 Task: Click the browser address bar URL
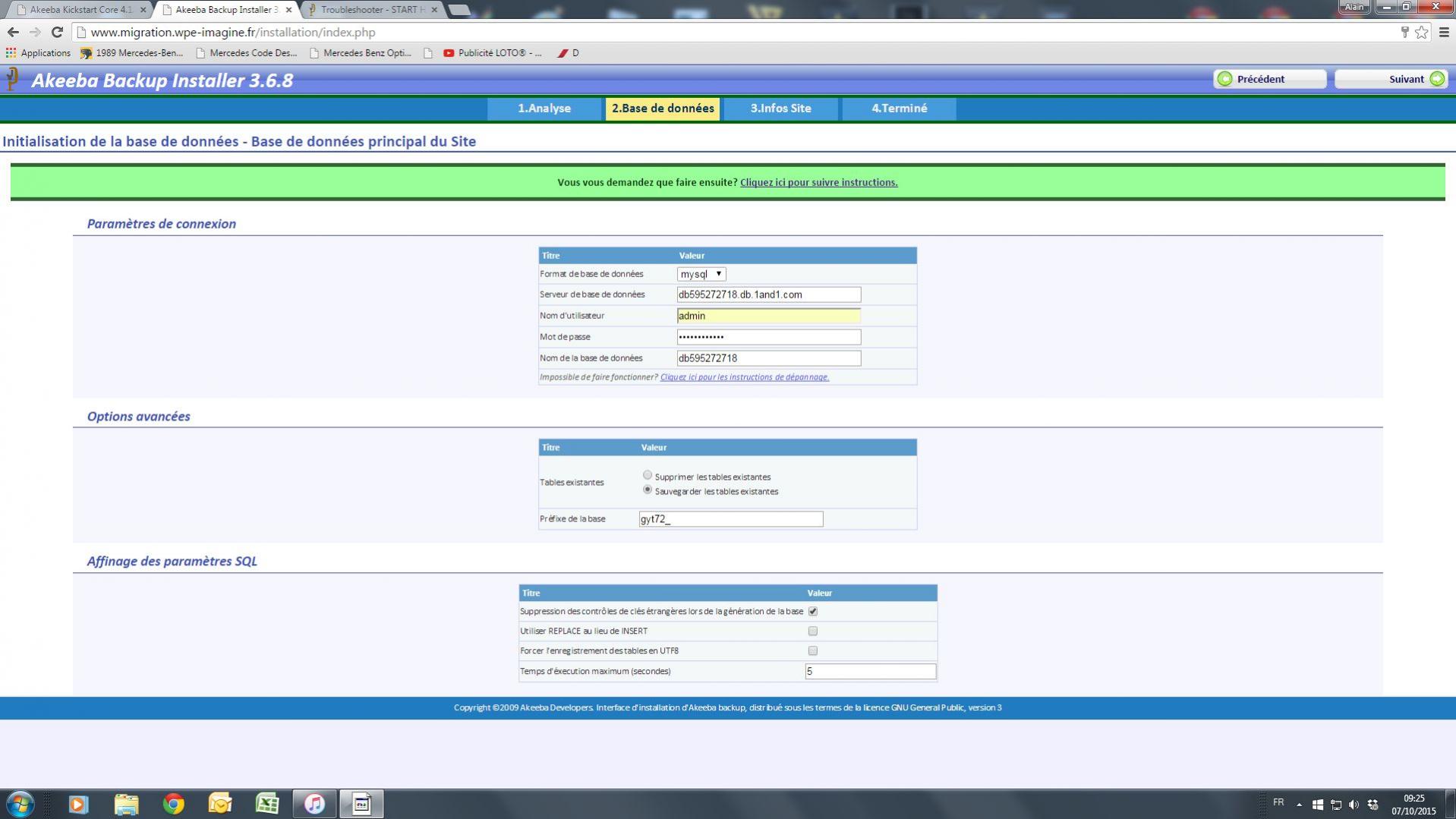click(232, 33)
